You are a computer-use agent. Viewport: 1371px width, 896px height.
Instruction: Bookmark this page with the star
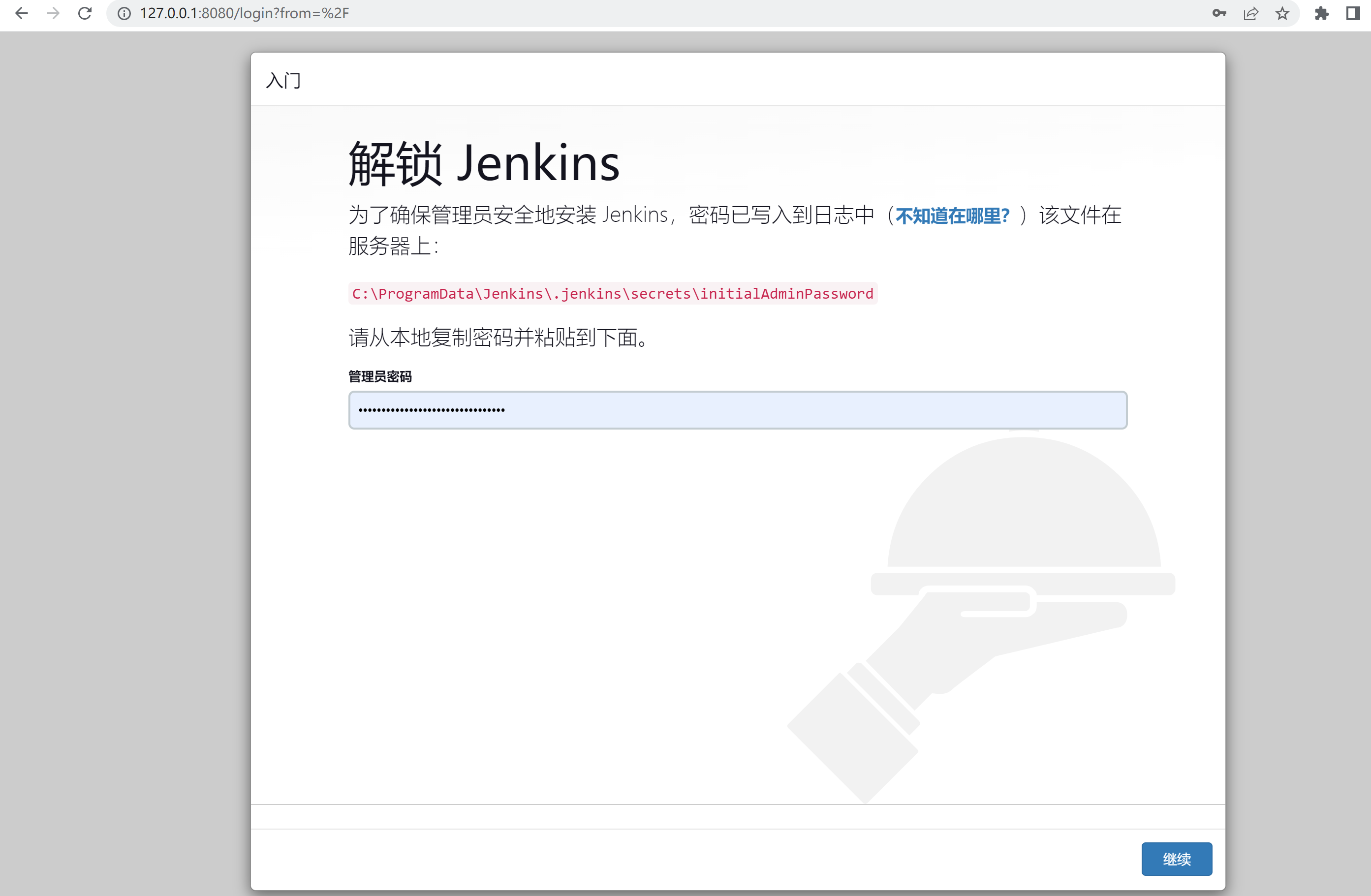tap(1282, 13)
